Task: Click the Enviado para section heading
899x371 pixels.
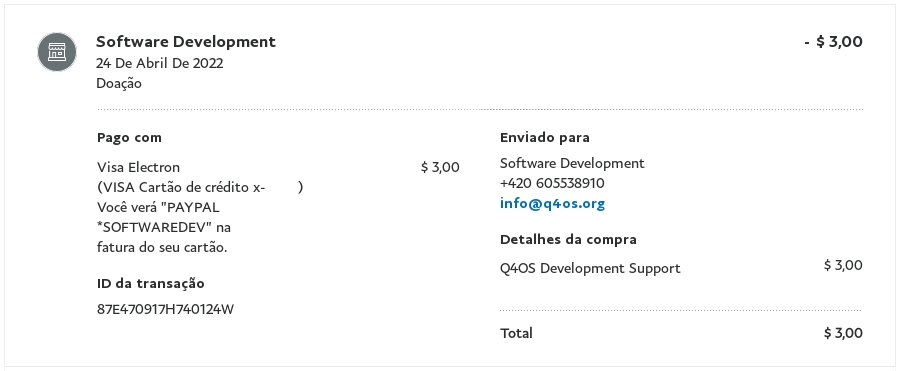Action: (545, 138)
